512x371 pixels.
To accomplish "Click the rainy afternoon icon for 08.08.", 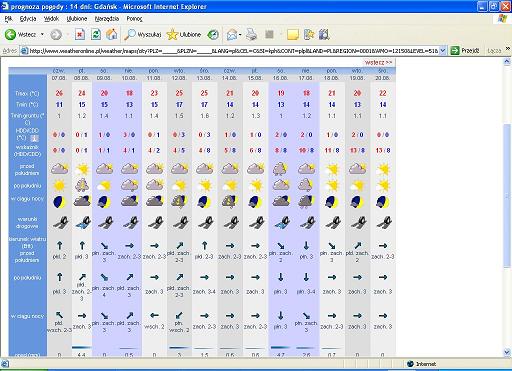I will pyautogui.click(x=82, y=185).
